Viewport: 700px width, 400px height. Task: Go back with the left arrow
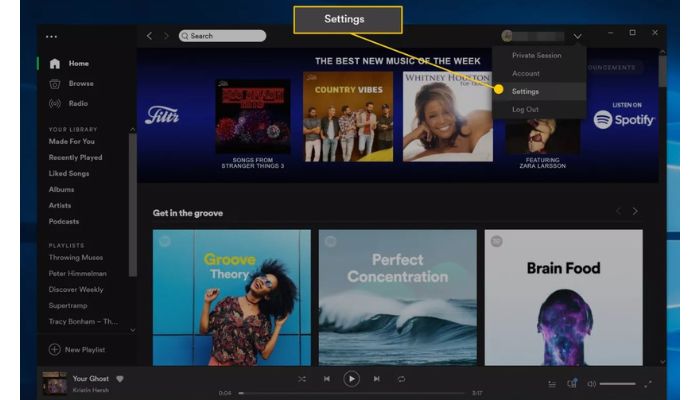[x=149, y=36]
